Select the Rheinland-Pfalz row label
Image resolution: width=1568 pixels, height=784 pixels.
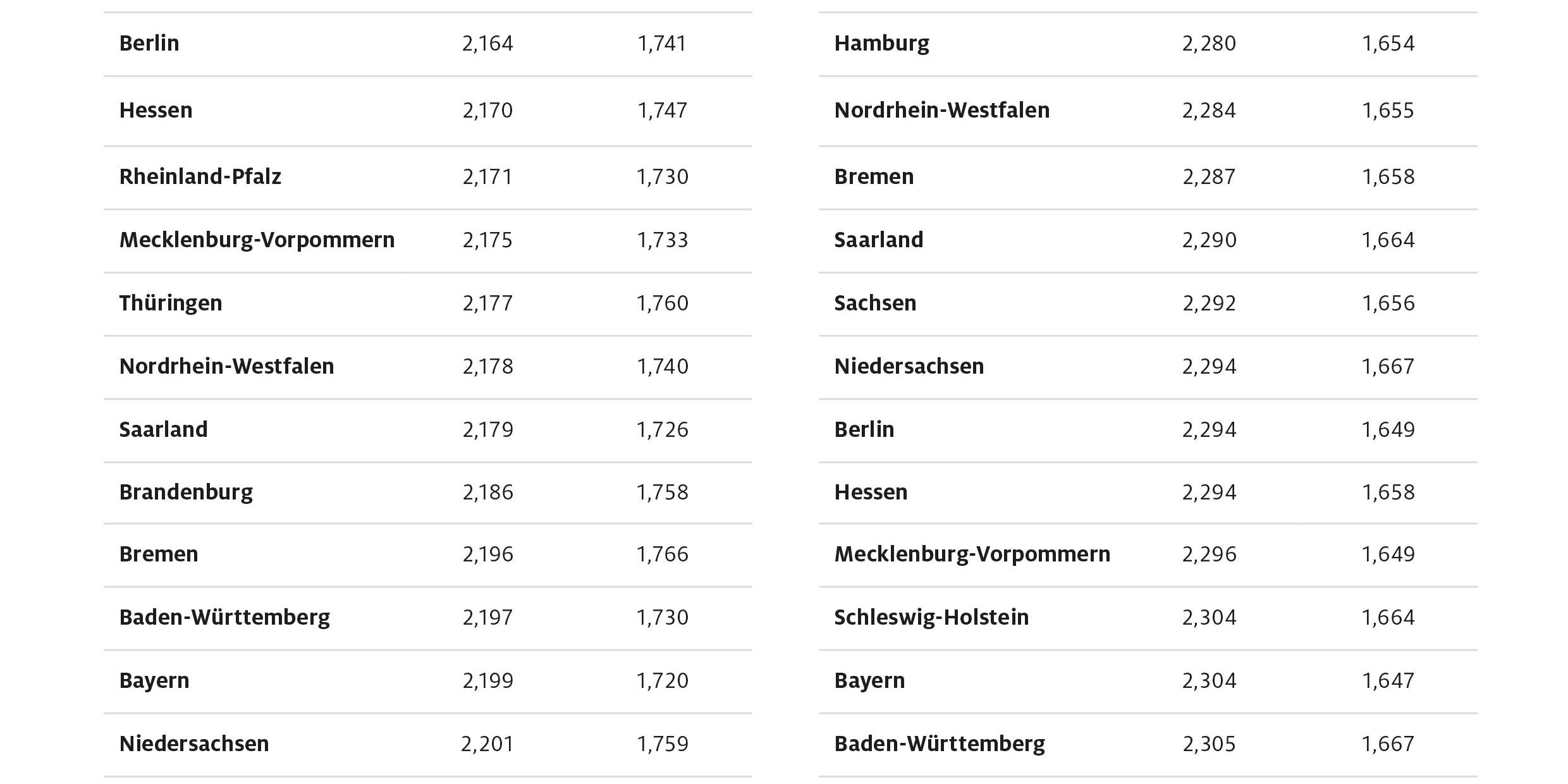coord(200,177)
